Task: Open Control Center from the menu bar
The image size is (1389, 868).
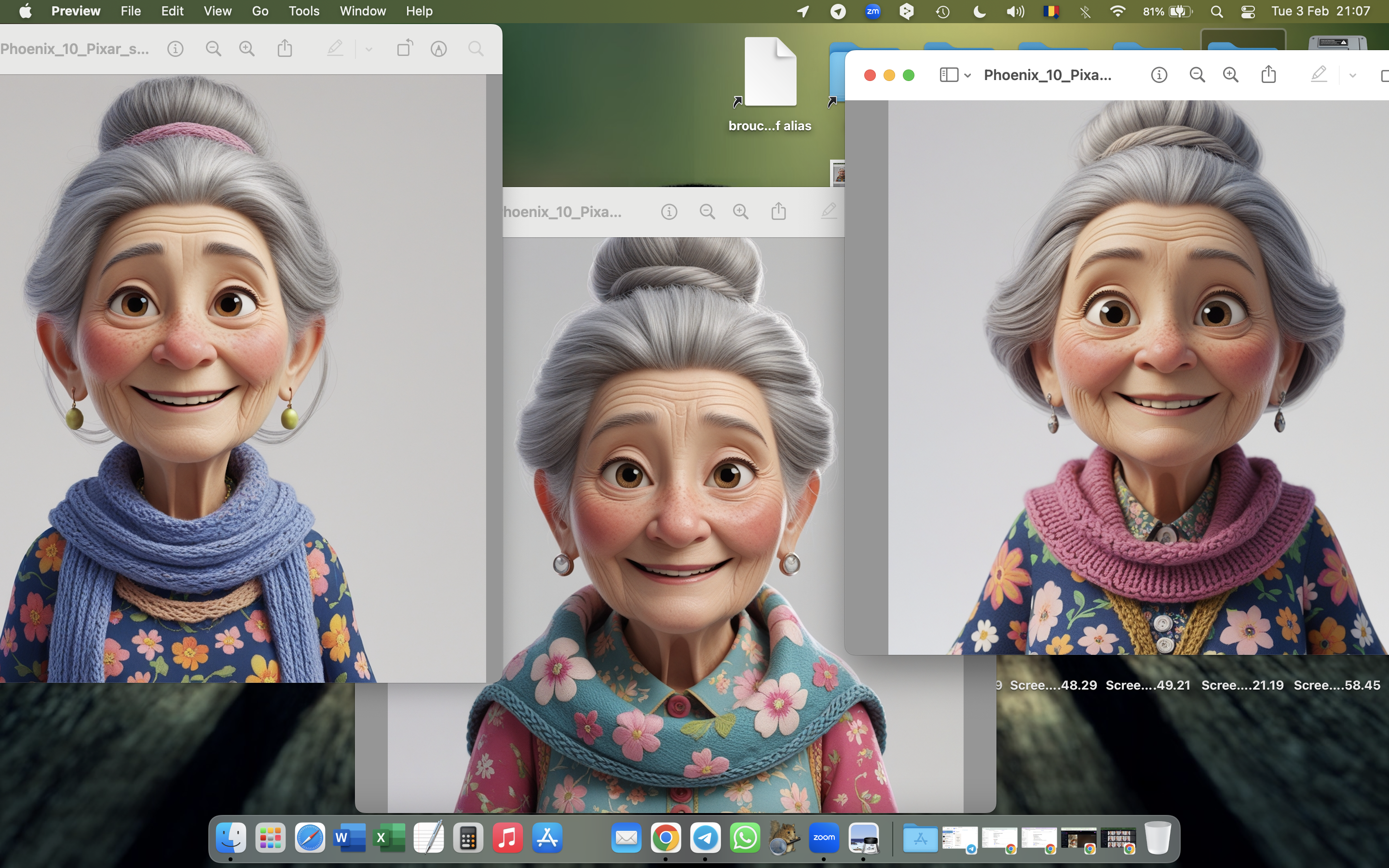Action: (x=1248, y=11)
